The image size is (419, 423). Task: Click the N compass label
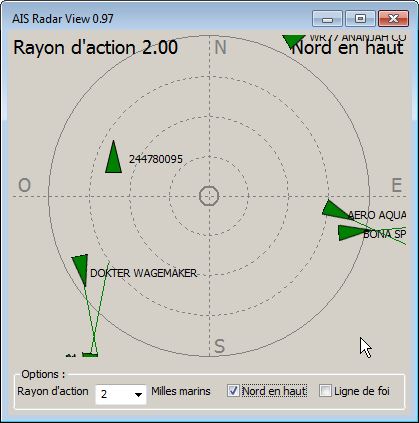(x=220, y=47)
